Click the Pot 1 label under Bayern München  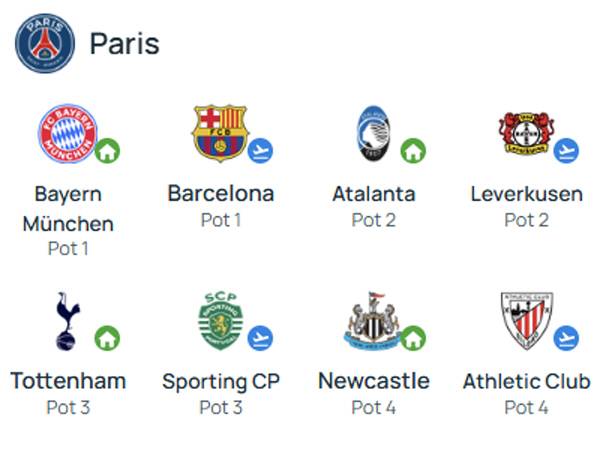(68, 248)
